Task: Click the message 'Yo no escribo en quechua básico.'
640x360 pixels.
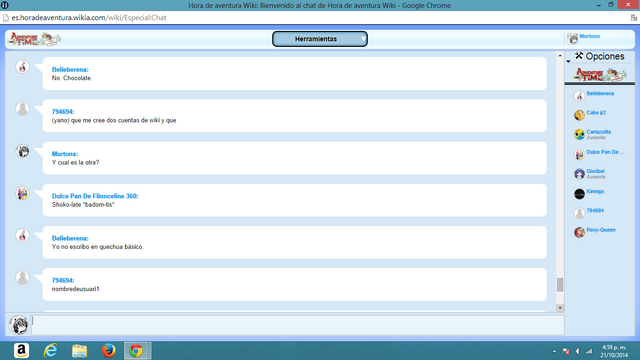Action: coord(98,247)
